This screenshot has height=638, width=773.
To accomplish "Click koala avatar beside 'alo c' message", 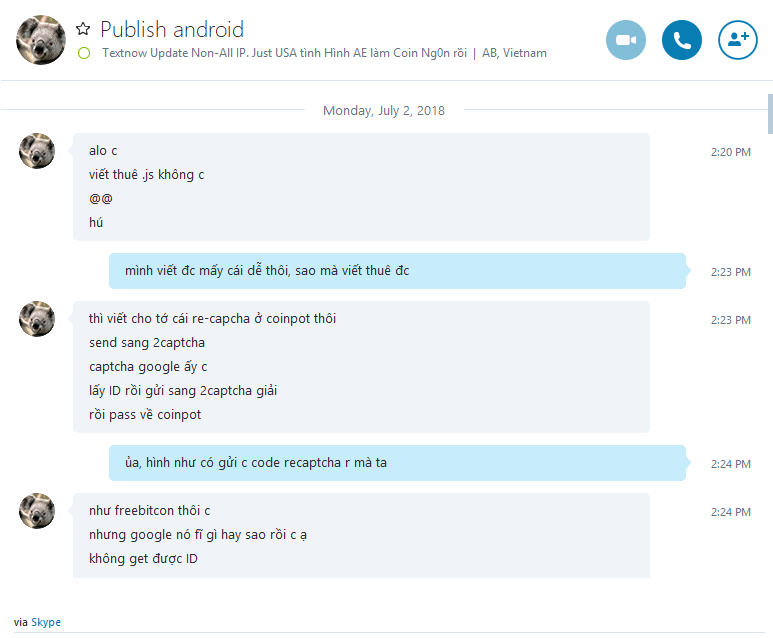I will click(37, 151).
